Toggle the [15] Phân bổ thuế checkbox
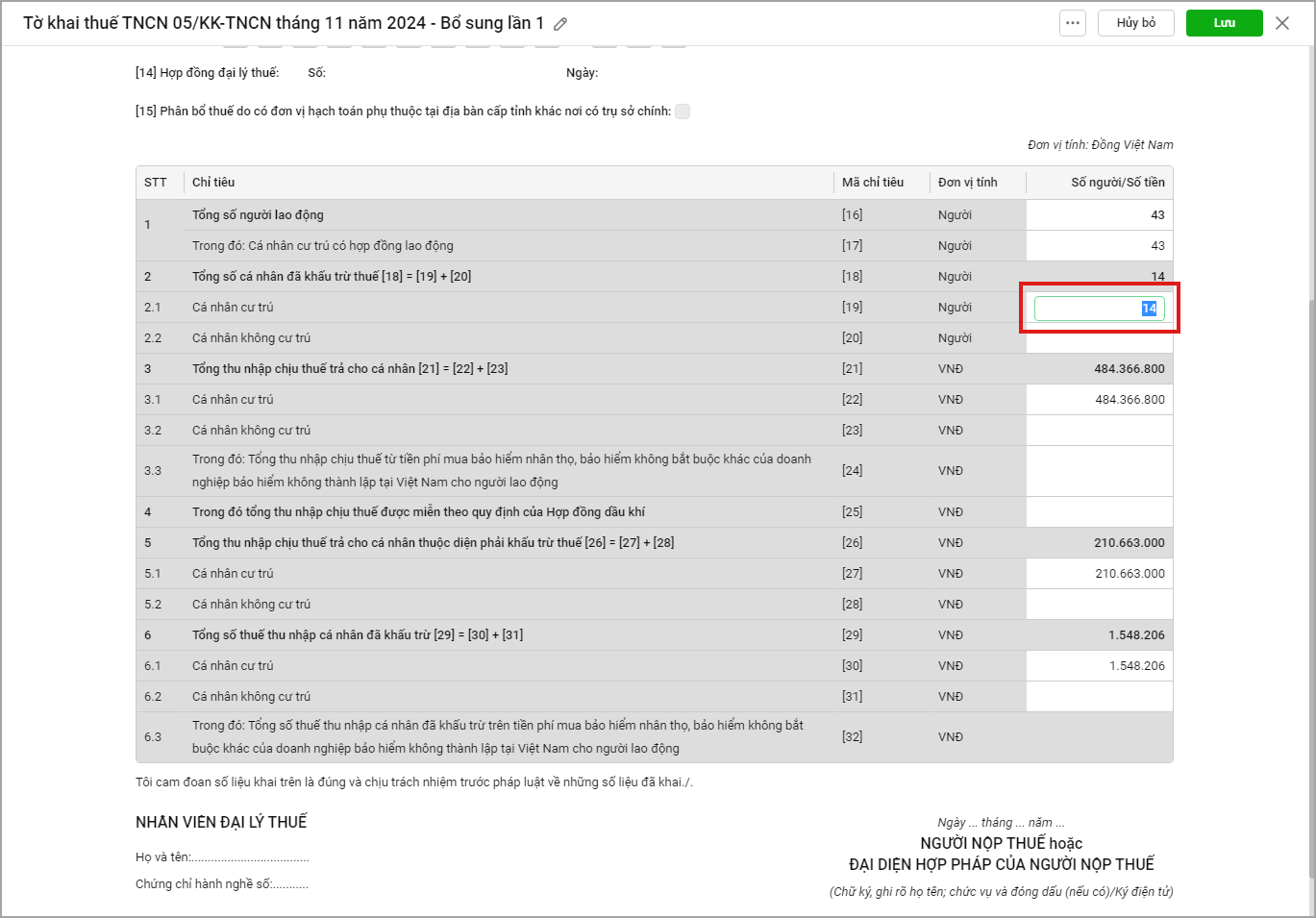Screen dimensions: 1316x918 (x=683, y=112)
